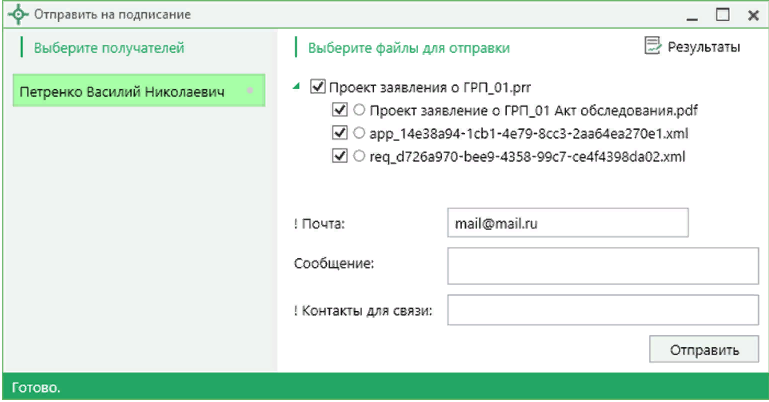This screenshot has width=769, height=402.
Task: Click the status dot beside Петренко Василий Николаевич
Action: click(249, 91)
